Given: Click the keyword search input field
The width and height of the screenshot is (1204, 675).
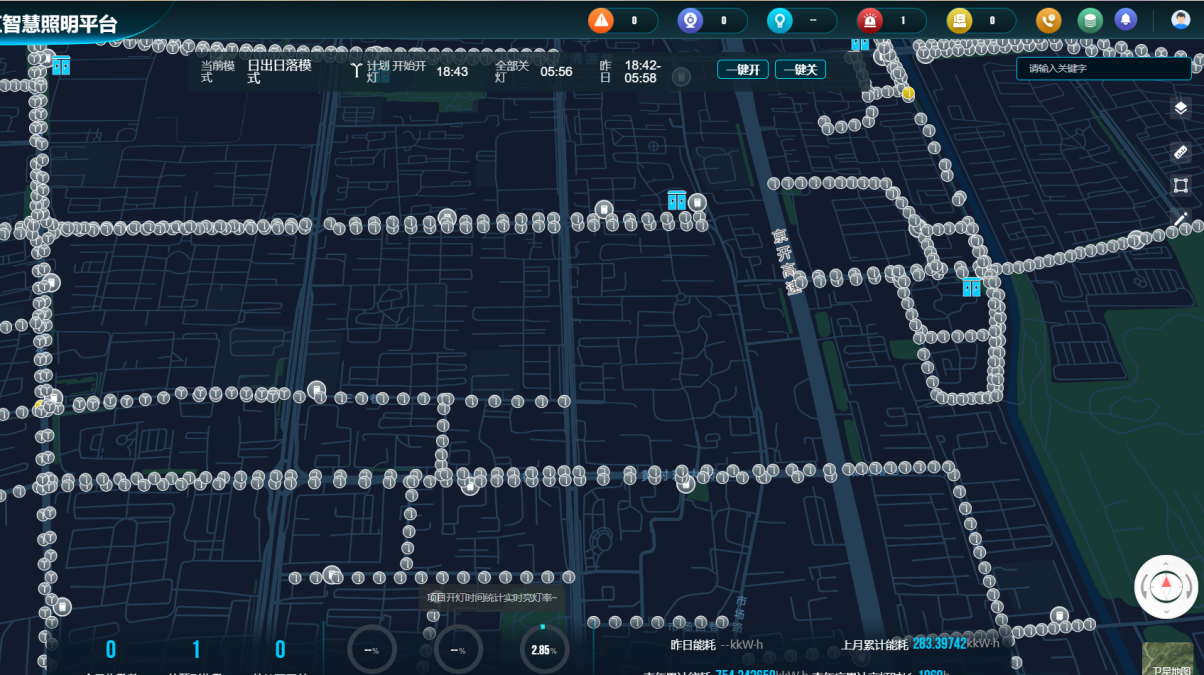Looking at the screenshot, I should 1103,68.
